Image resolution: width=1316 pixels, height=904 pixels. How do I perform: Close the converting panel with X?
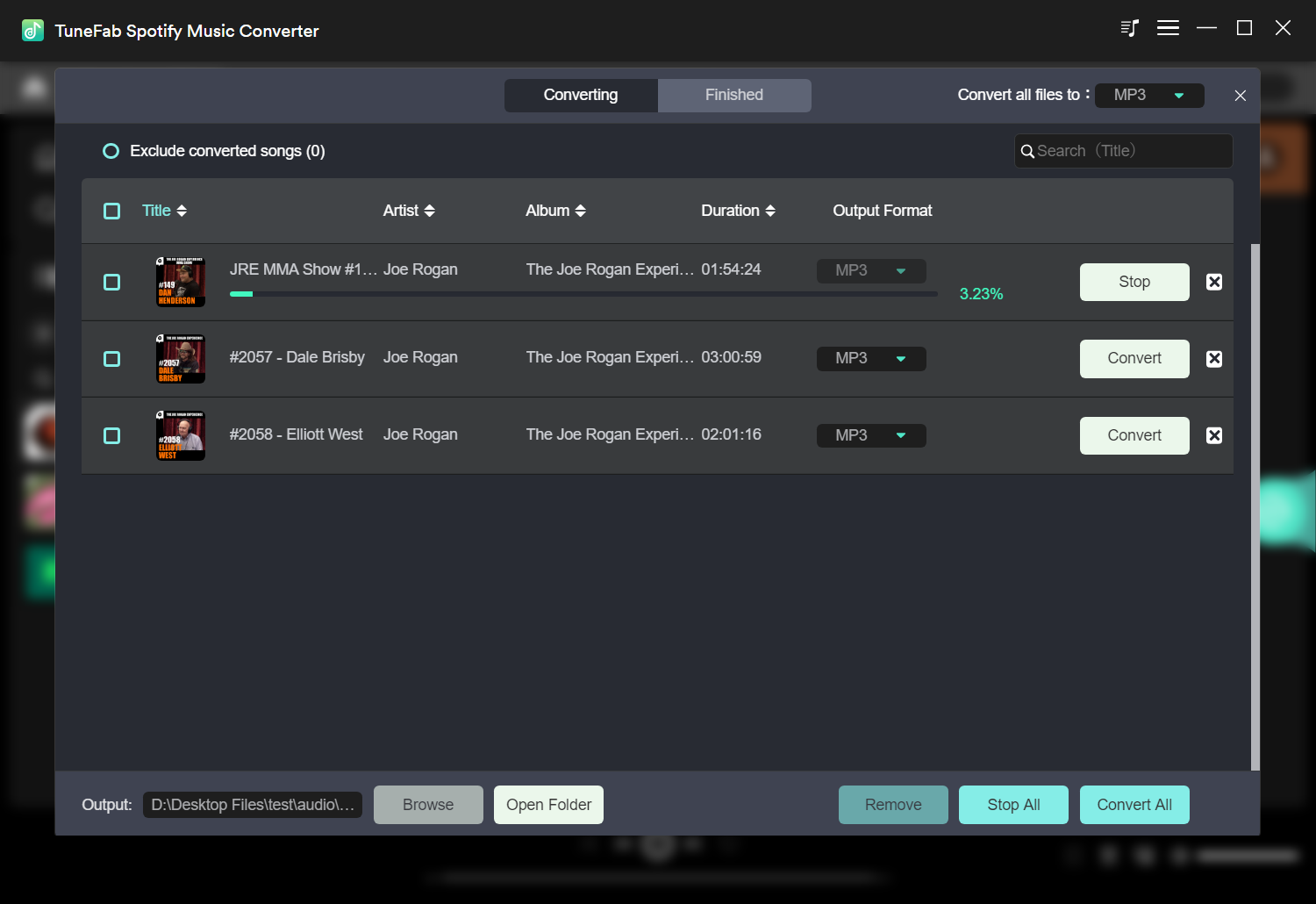click(x=1240, y=96)
